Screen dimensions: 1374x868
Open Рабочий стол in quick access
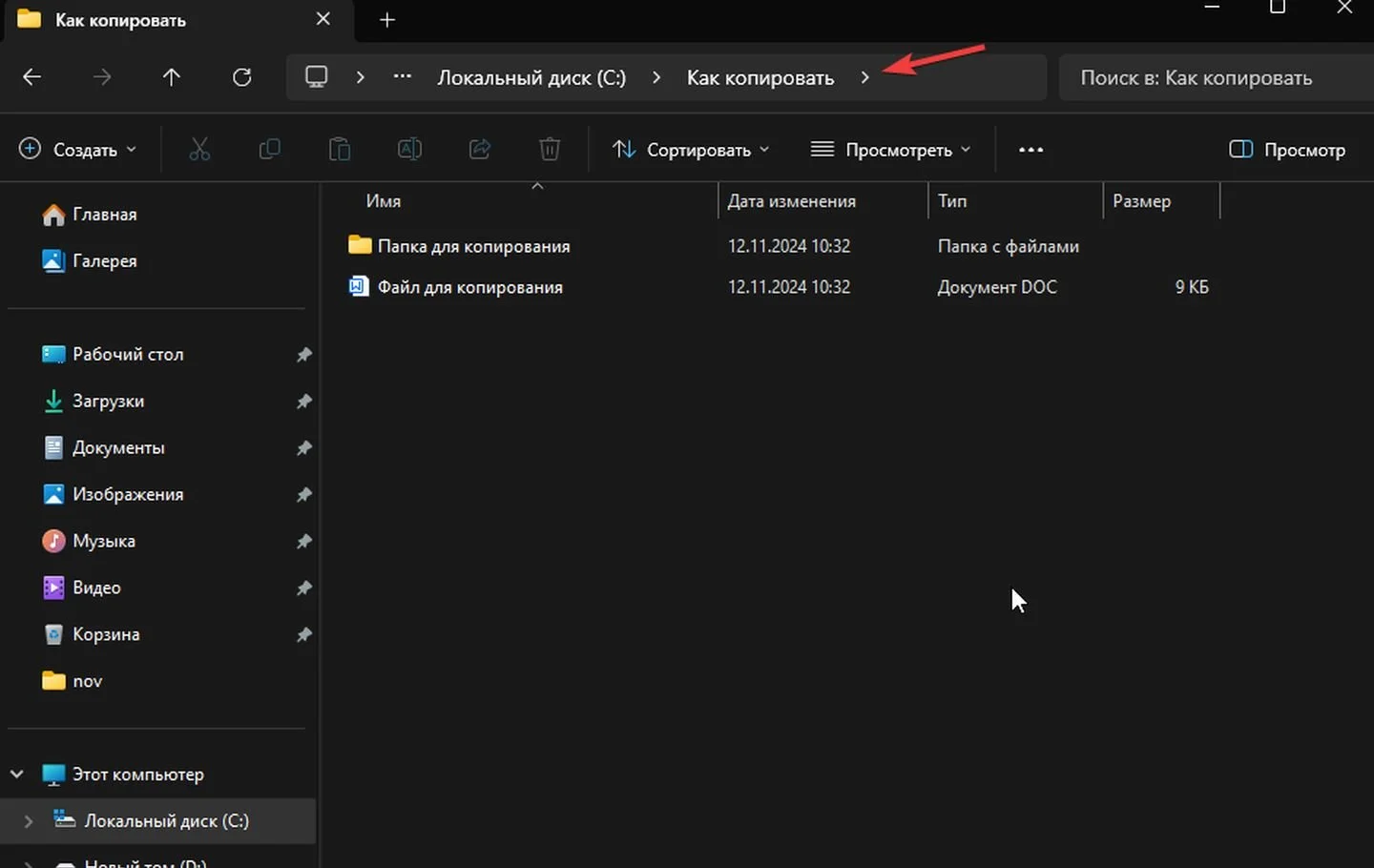[x=128, y=355]
